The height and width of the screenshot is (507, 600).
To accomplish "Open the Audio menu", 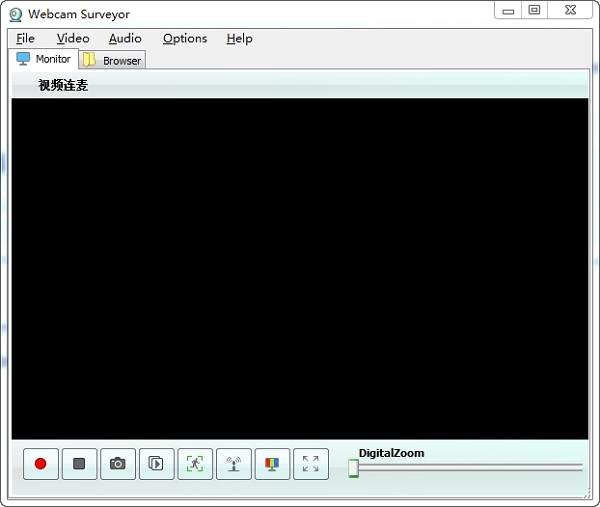I will pyautogui.click(x=125, y=39).
